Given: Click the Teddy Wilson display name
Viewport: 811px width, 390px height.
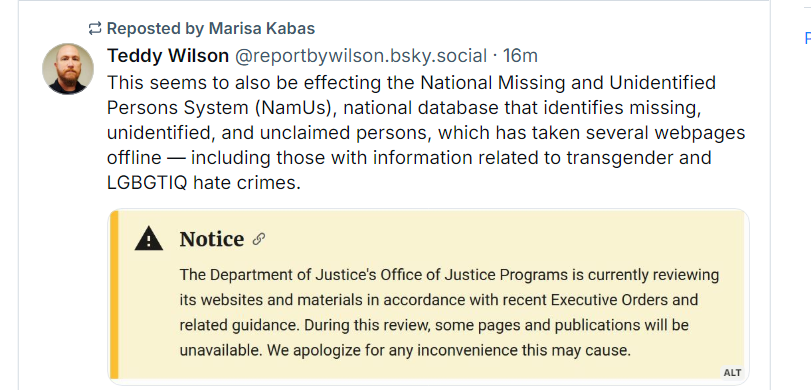Looking at the screenshot, I should click(168, 56).
